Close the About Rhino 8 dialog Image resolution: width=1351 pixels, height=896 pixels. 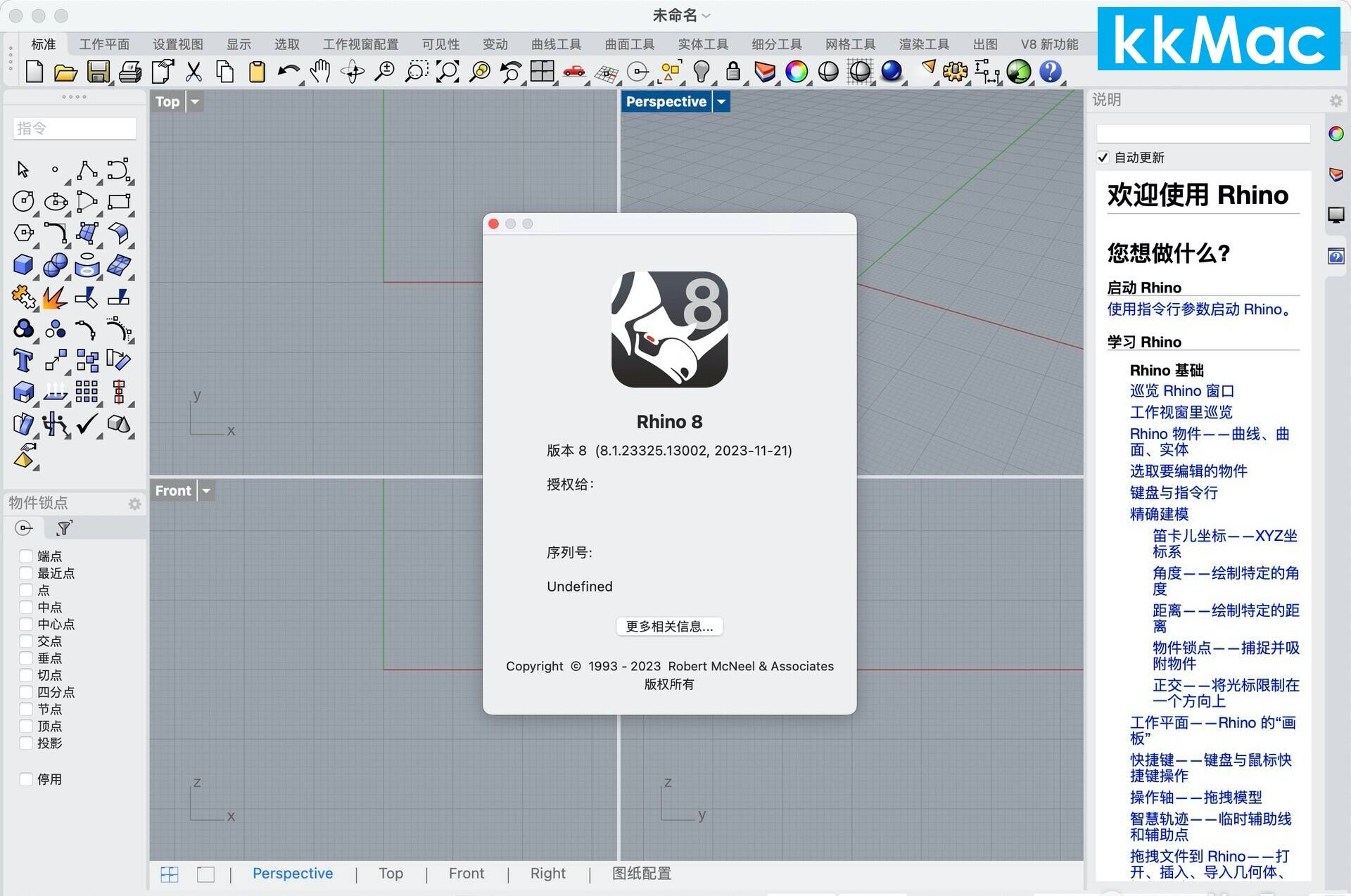(493, 224)
